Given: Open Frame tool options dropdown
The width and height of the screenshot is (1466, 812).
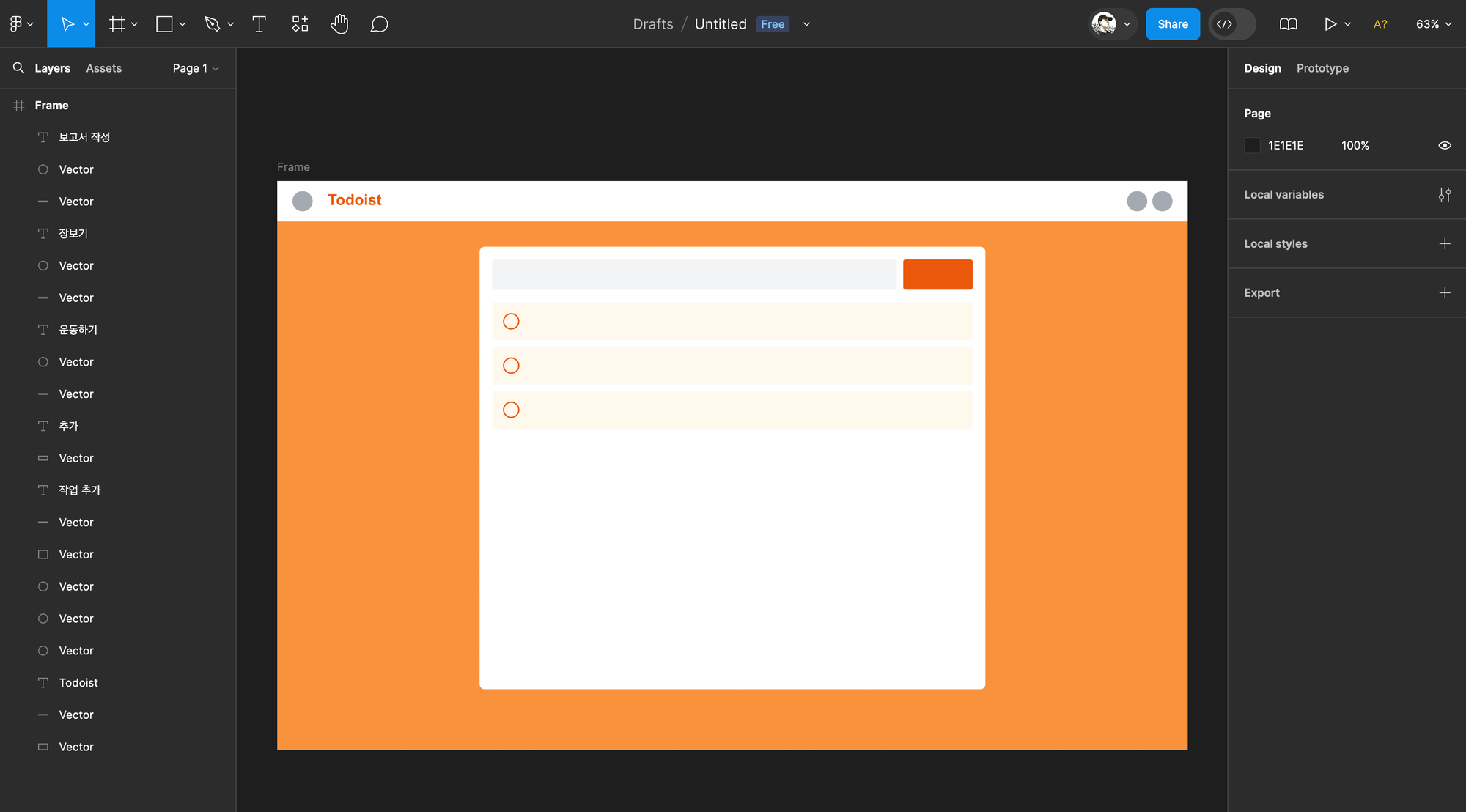Looking at the screenshot, I should click(135, 24).
